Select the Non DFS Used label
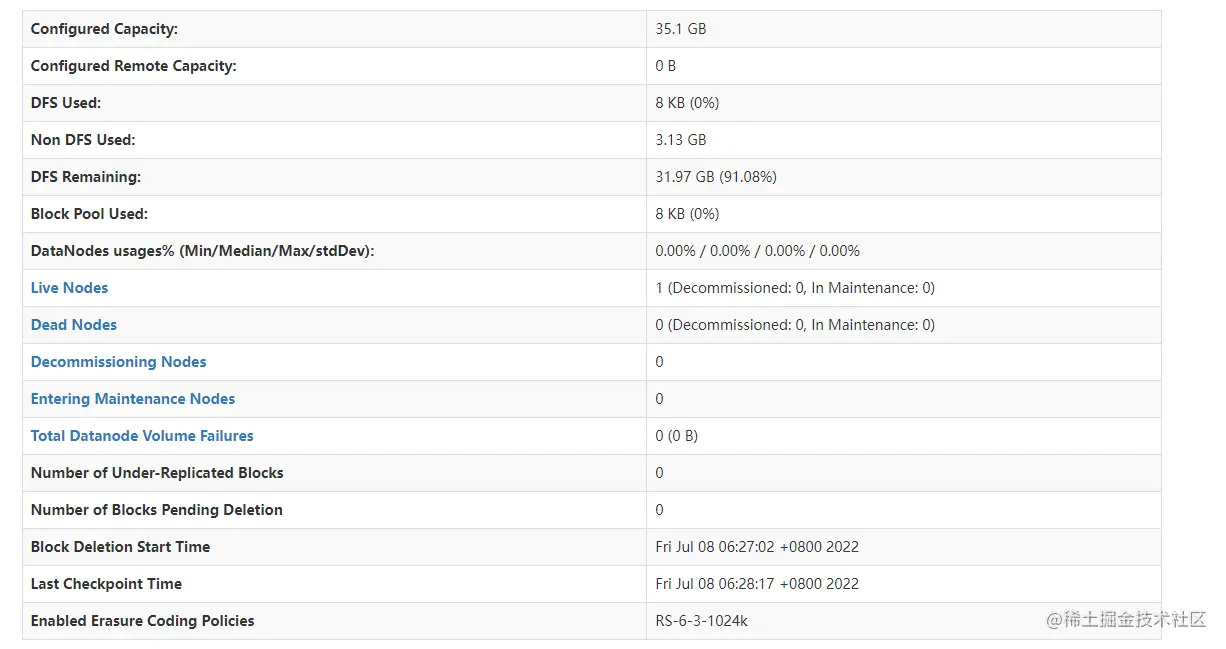The image size is (1226, 649). tap(83, 140)
